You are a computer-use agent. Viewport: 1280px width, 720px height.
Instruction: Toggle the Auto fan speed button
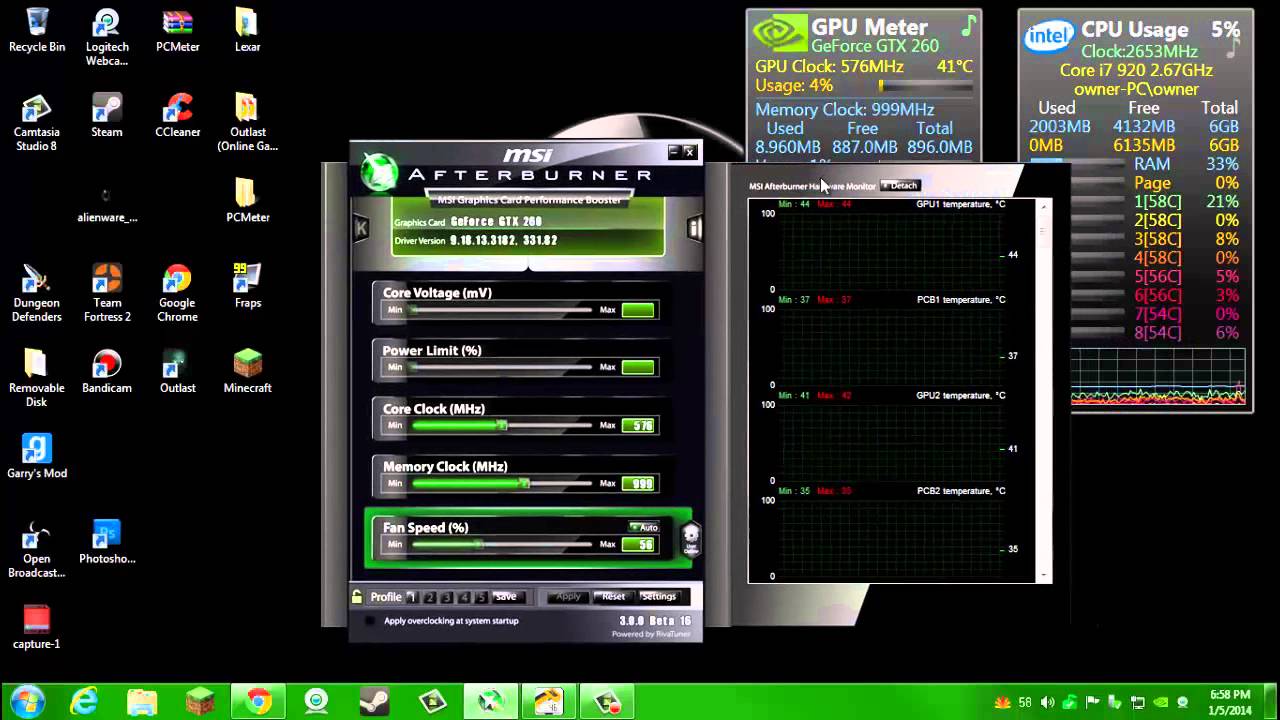tap(644, 527)
